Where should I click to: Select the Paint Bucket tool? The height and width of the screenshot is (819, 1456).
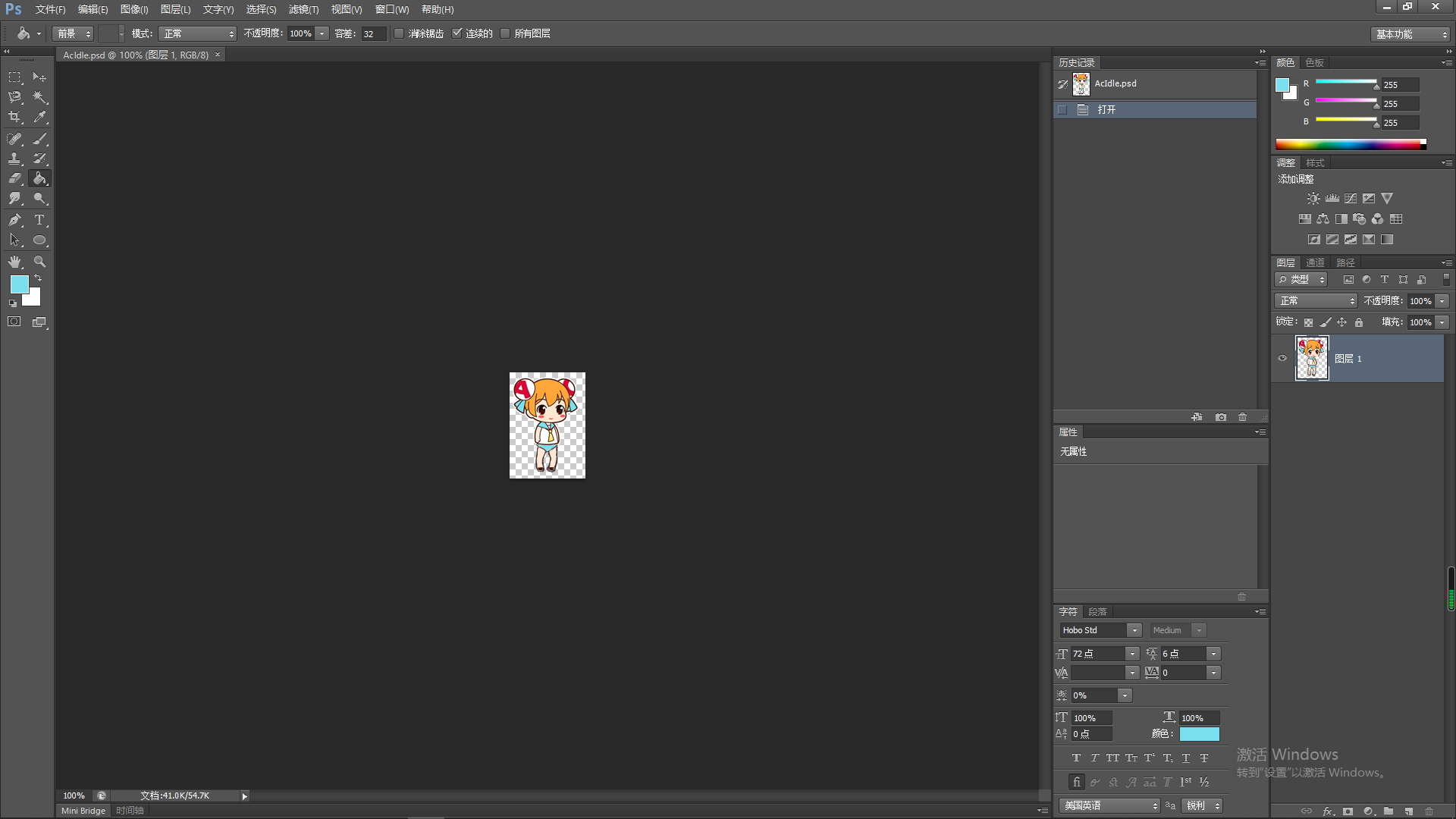coord(39,178)
